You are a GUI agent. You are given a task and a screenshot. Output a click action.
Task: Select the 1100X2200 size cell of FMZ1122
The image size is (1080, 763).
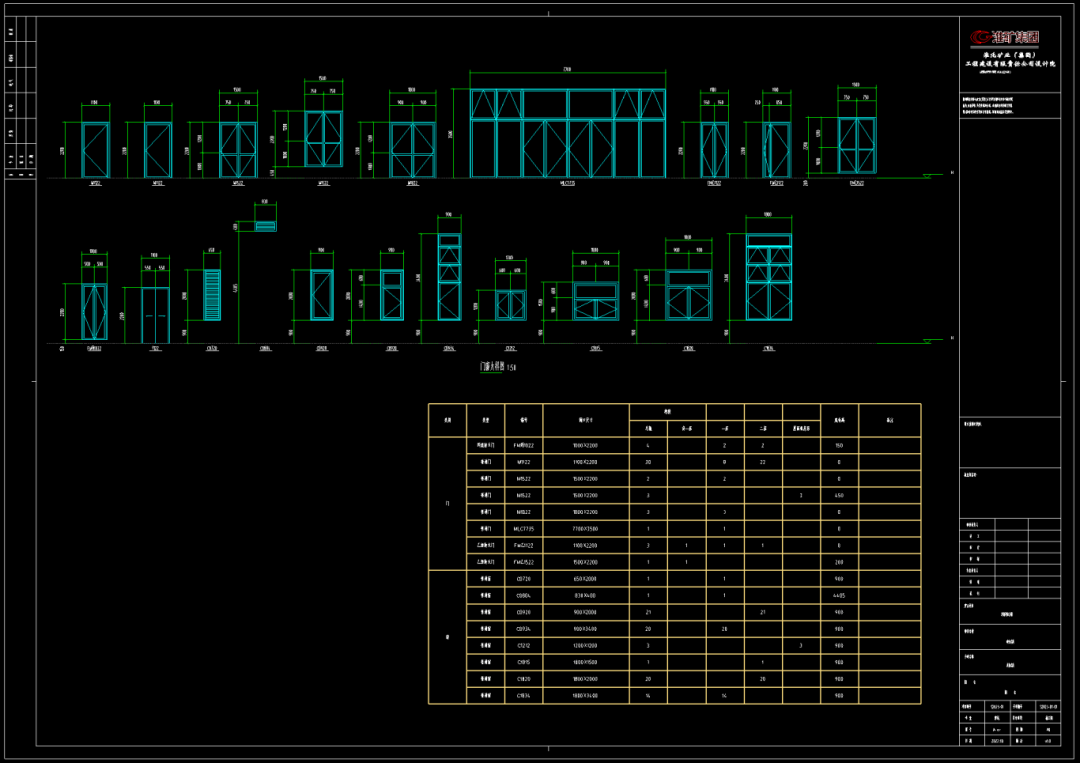pyautogui.click(x=585, y=545)
